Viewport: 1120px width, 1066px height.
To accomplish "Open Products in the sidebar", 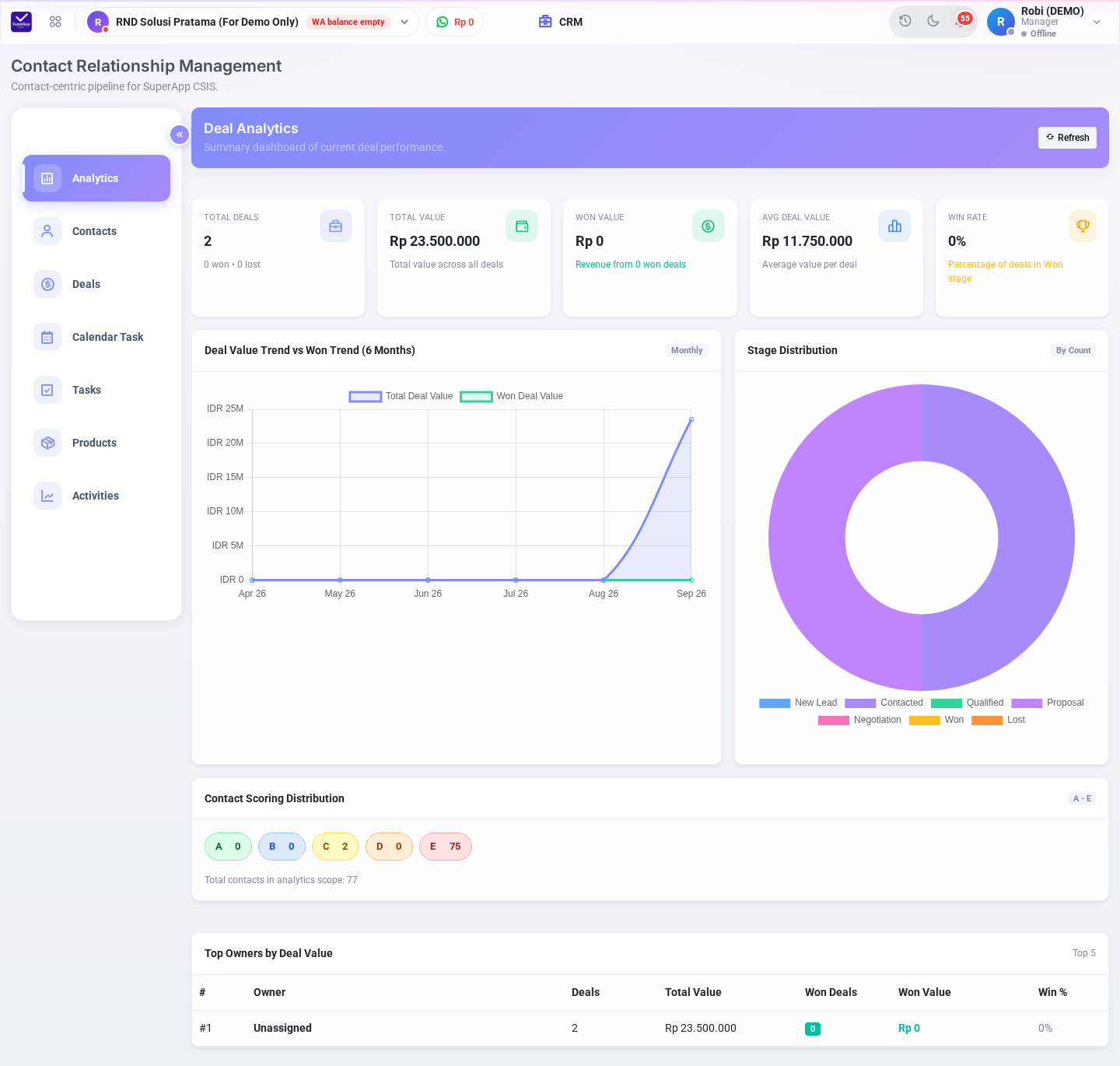I will (x=96, y=443).
